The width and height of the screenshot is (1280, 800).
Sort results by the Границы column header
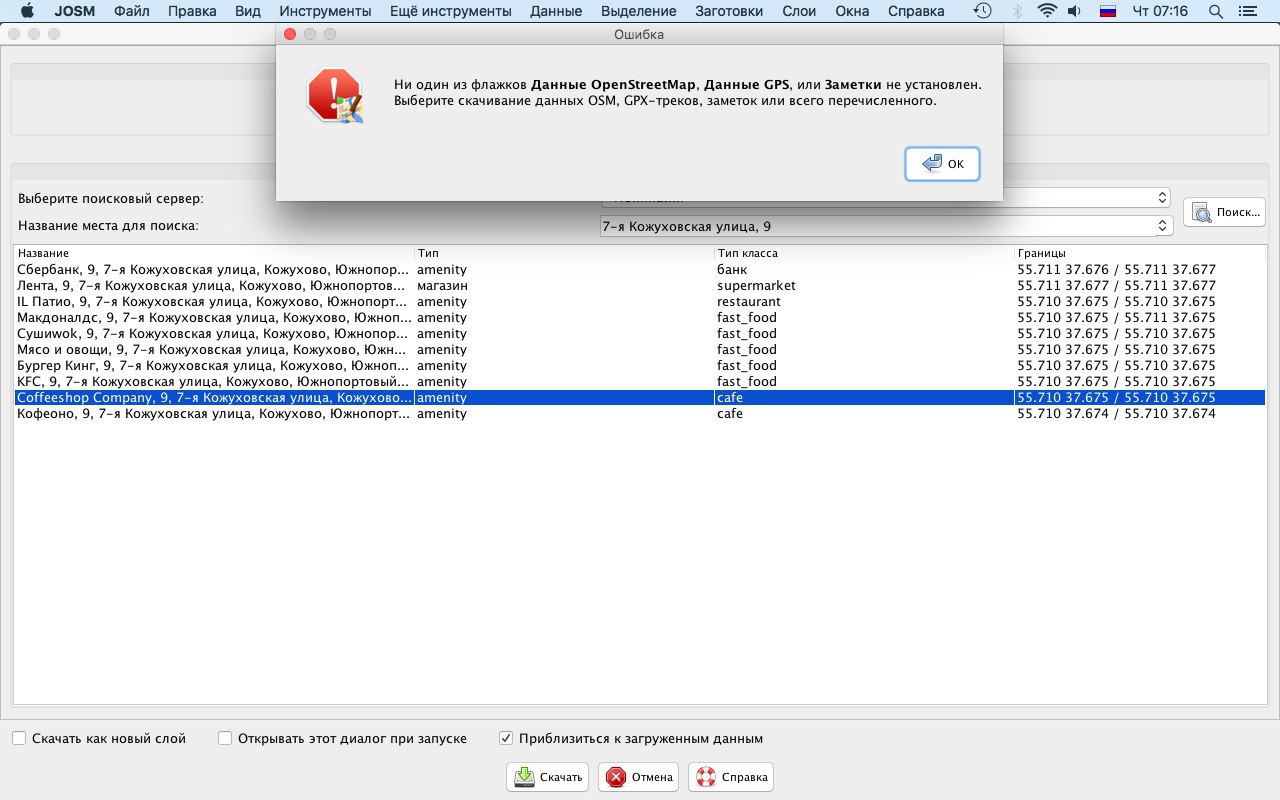[1140, 253]
